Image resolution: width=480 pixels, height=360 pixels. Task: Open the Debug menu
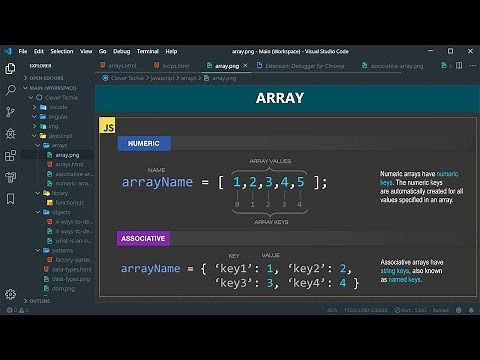pyautogui.click(x=121, y=51)
